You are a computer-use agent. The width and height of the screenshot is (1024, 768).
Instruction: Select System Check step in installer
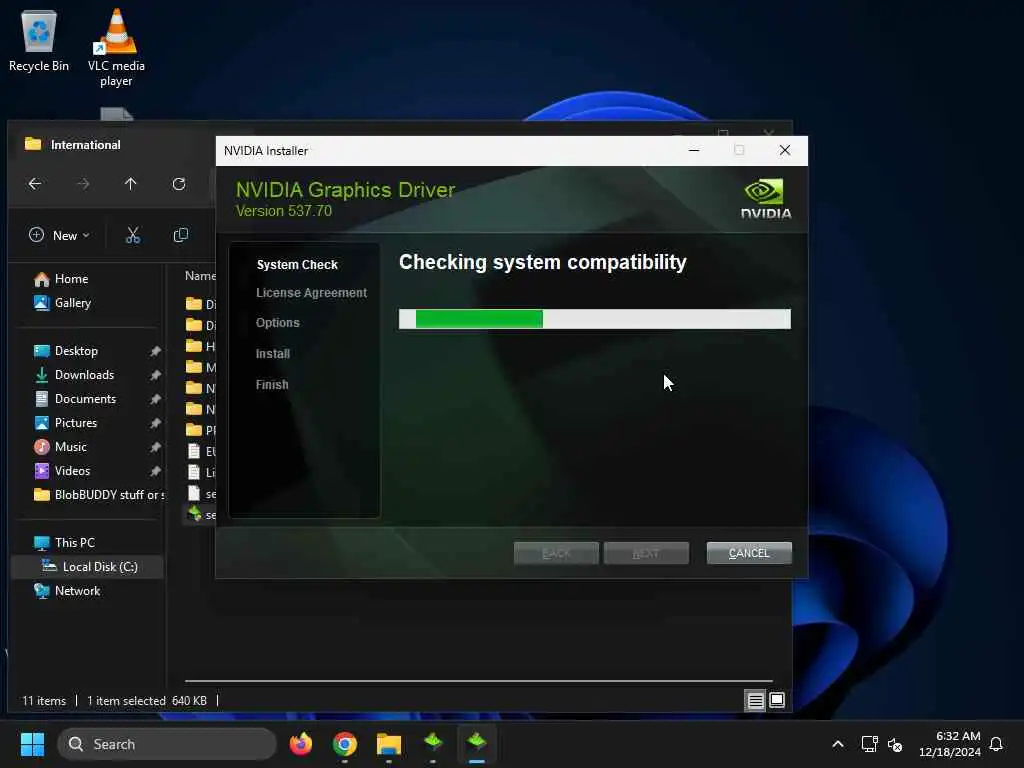click(297, 264)
